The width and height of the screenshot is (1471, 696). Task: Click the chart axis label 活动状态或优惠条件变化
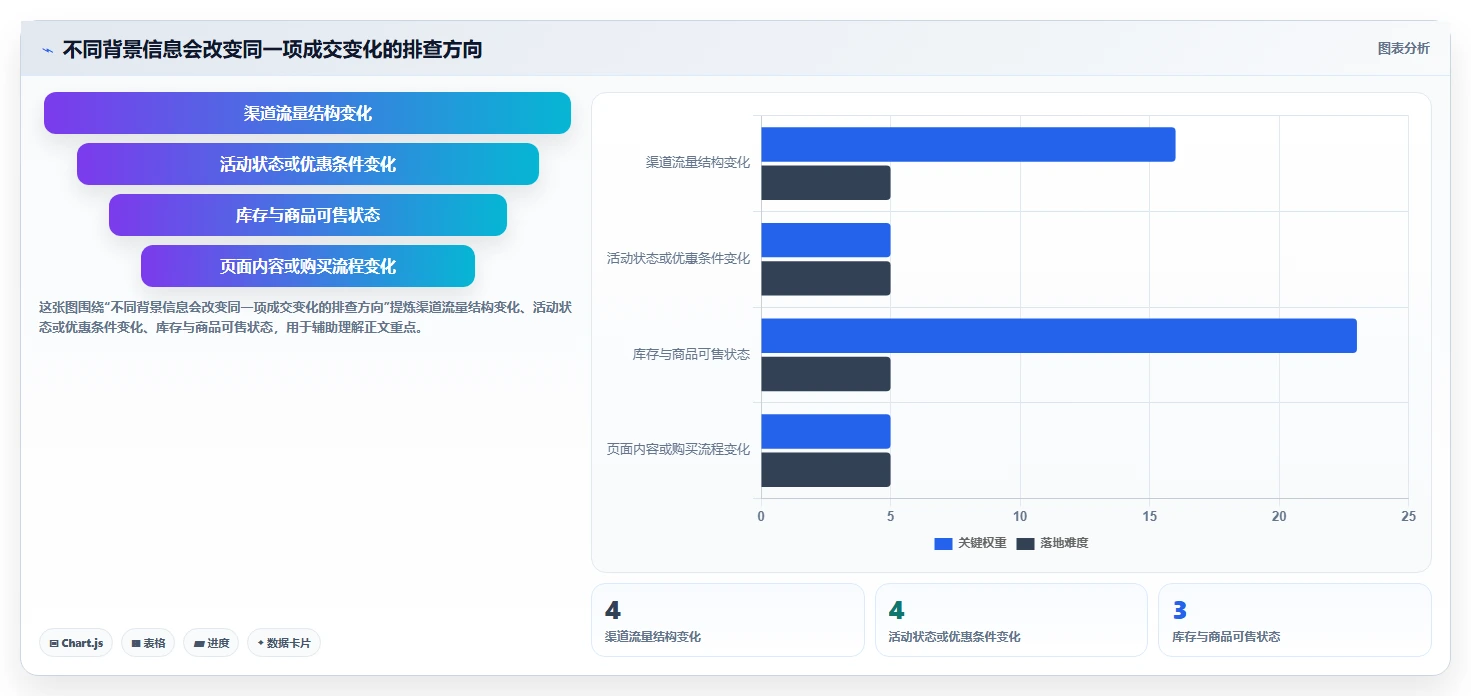click(x=678, y=258)
